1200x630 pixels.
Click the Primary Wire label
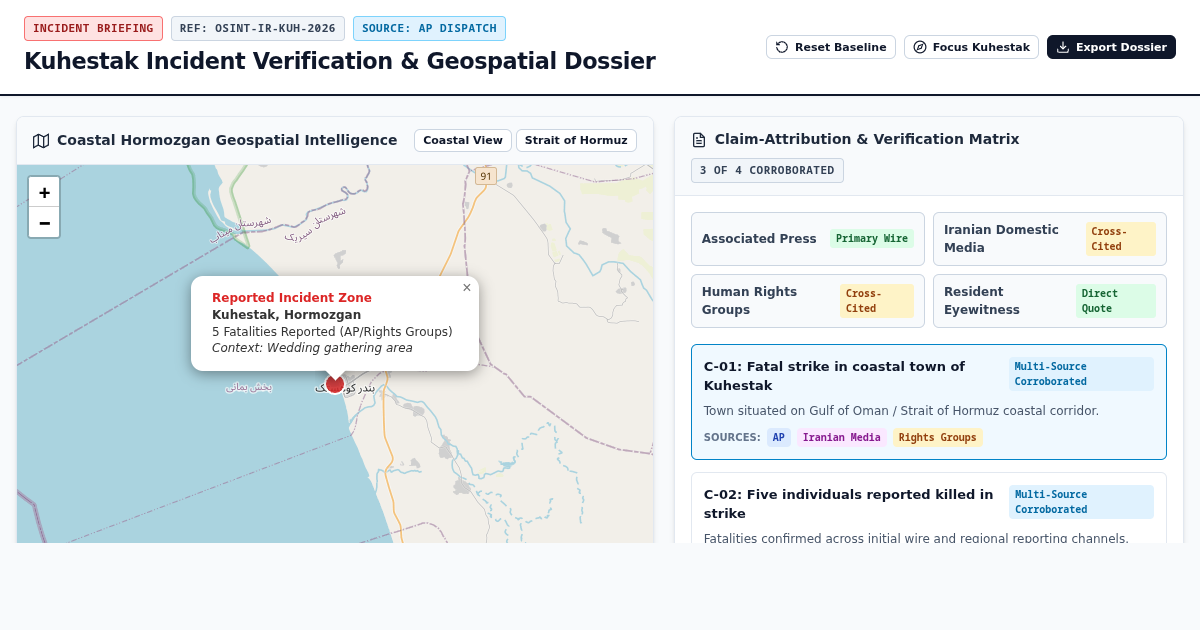click(872, 239)
